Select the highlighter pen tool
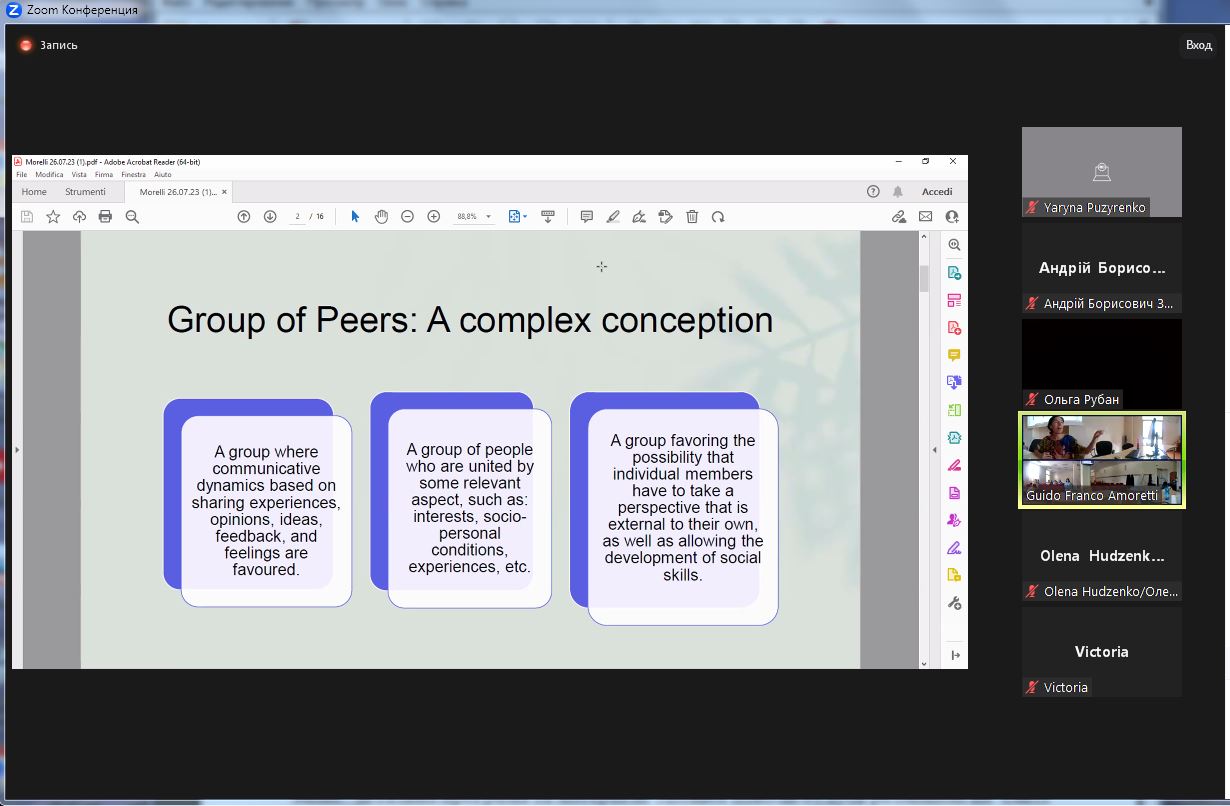1230x806 pixels. 613,217
